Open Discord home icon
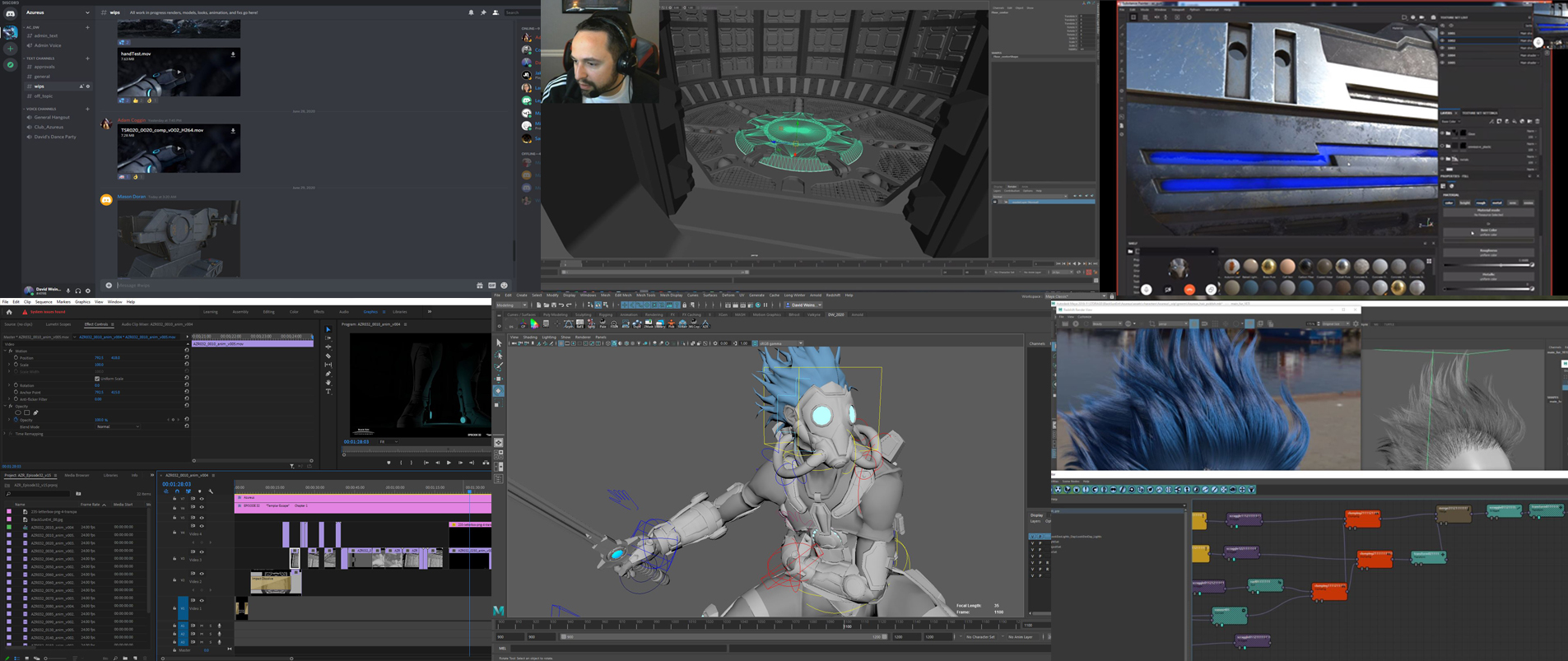Viewport: 1568px width, 661px height. point(10,14)
